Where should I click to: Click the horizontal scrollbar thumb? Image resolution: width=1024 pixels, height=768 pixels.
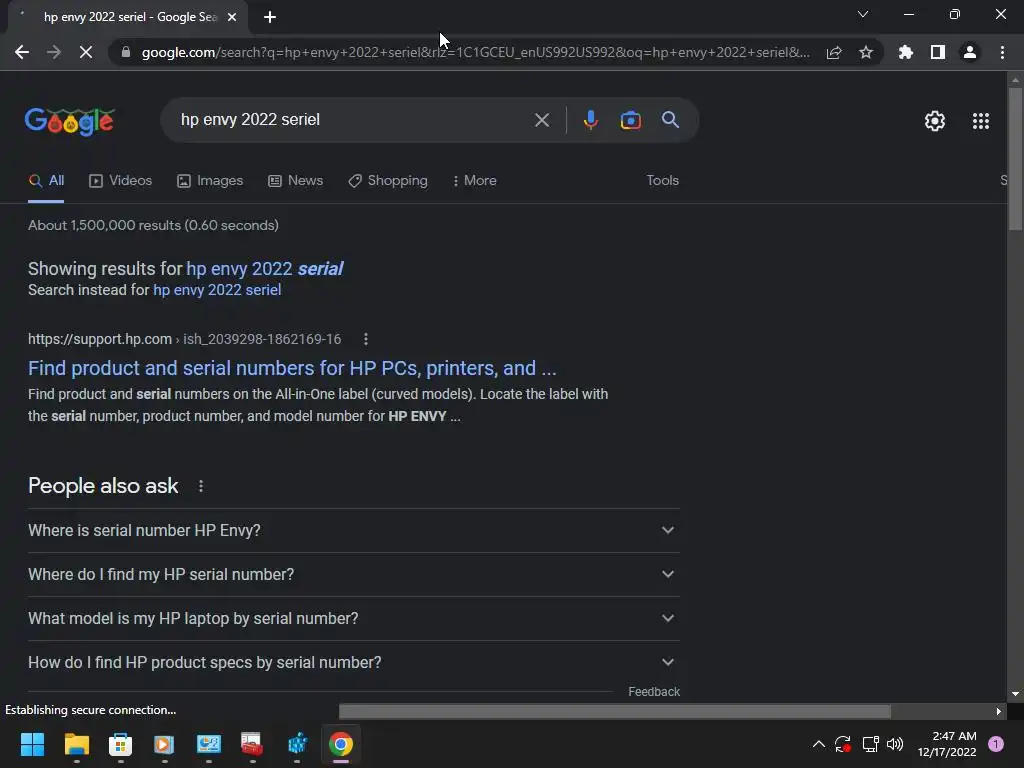pos(615,711)
